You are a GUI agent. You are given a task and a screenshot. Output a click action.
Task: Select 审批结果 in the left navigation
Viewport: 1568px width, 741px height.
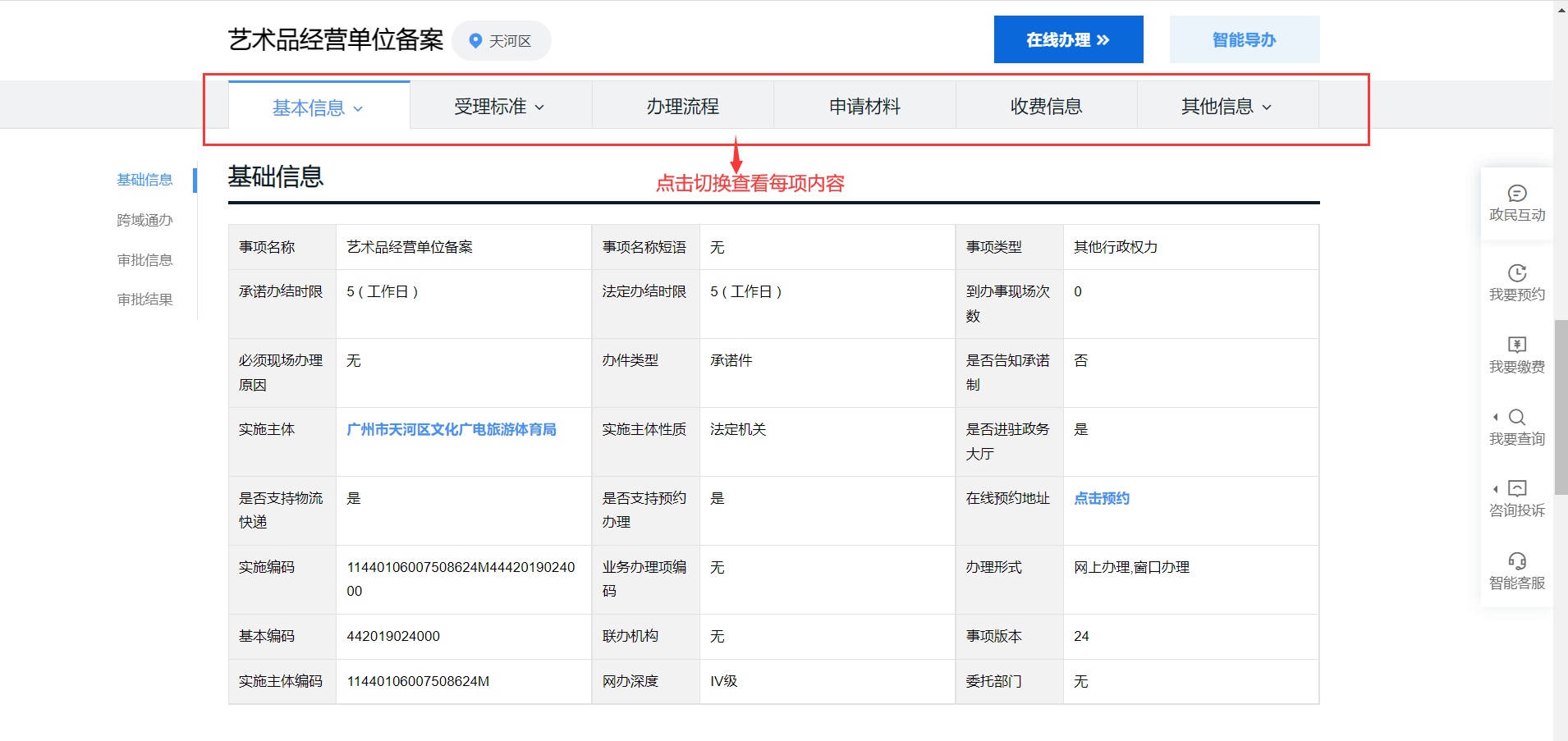click(144, 300)
